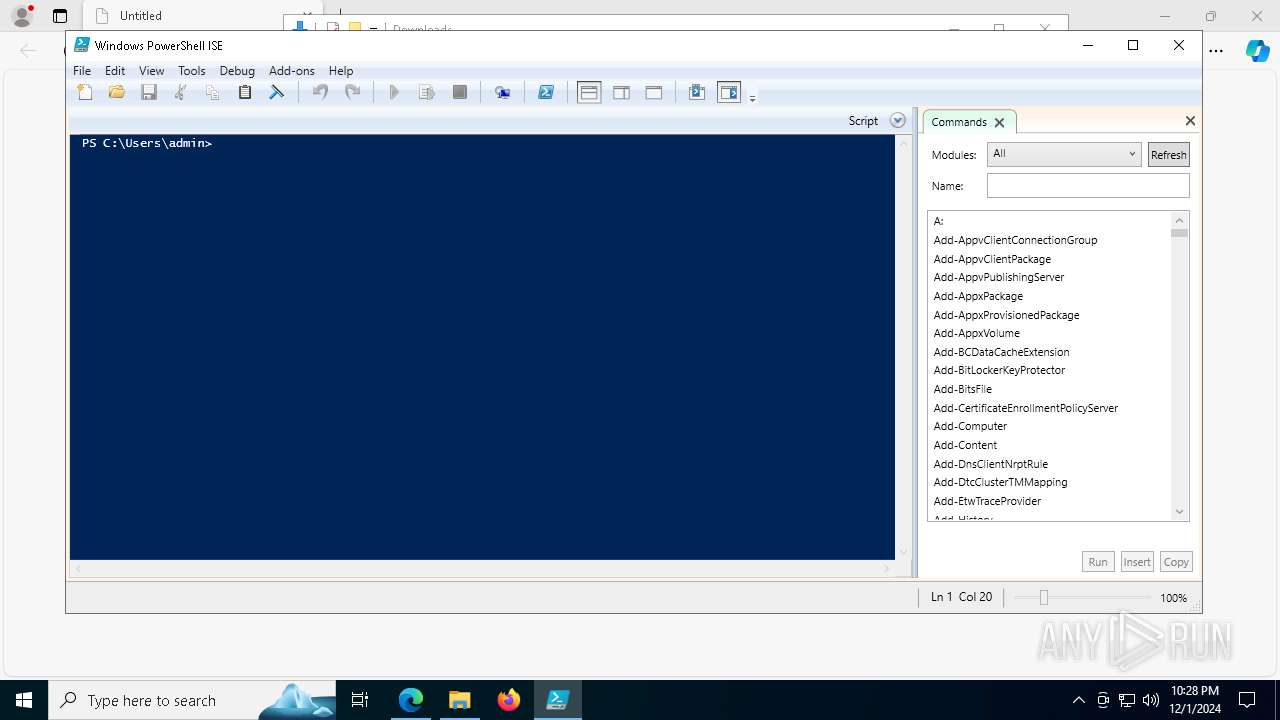Click the Clear Console Pane icon
The image size is (1280, 720).
pyautogui.click(x=277, y=93)
